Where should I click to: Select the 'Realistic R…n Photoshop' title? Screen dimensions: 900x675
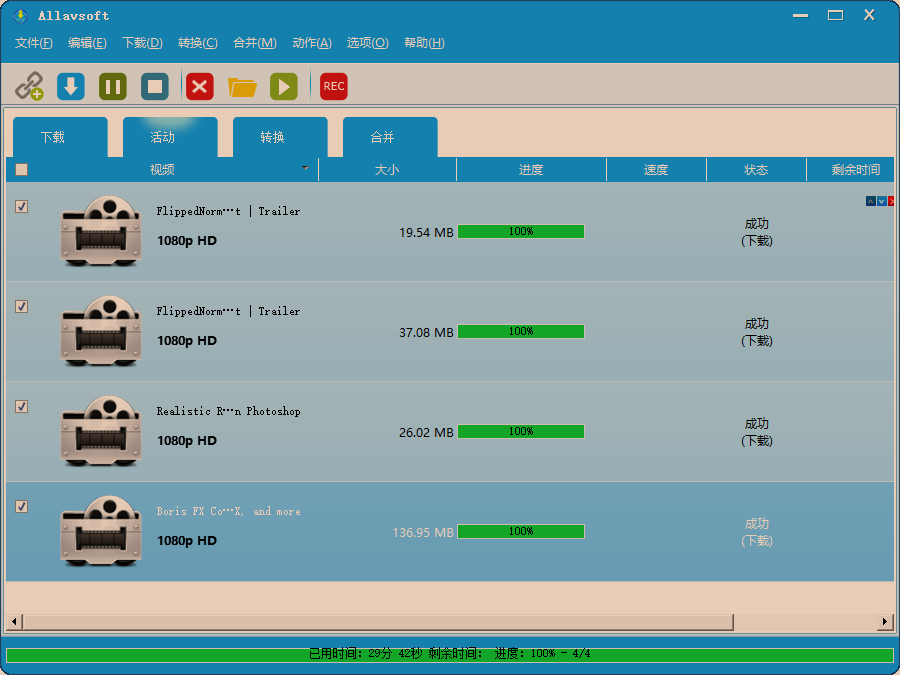coord(228,411)
